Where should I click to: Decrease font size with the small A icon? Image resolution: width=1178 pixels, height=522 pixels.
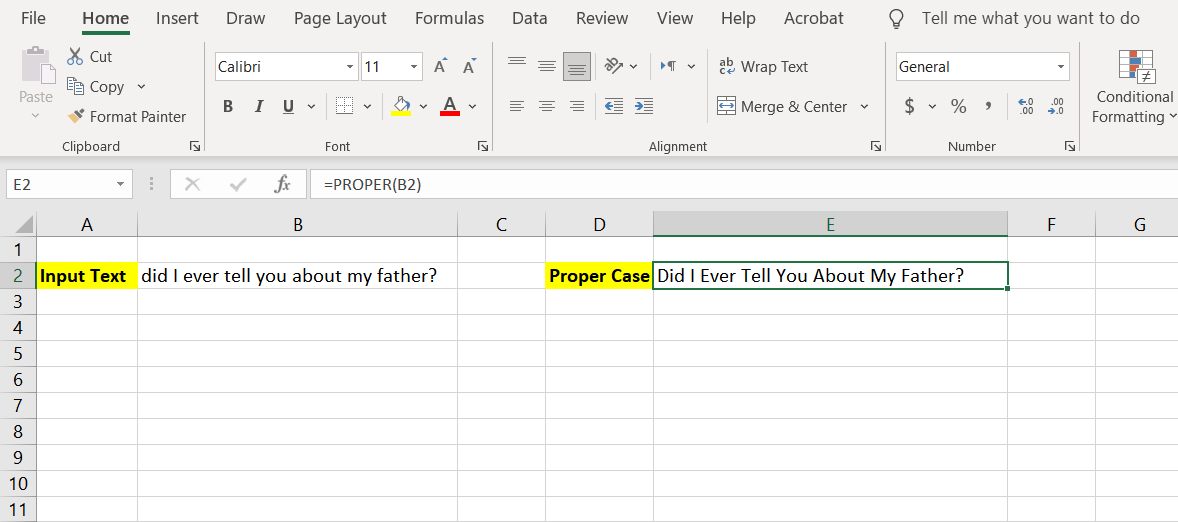pos(470,67)
